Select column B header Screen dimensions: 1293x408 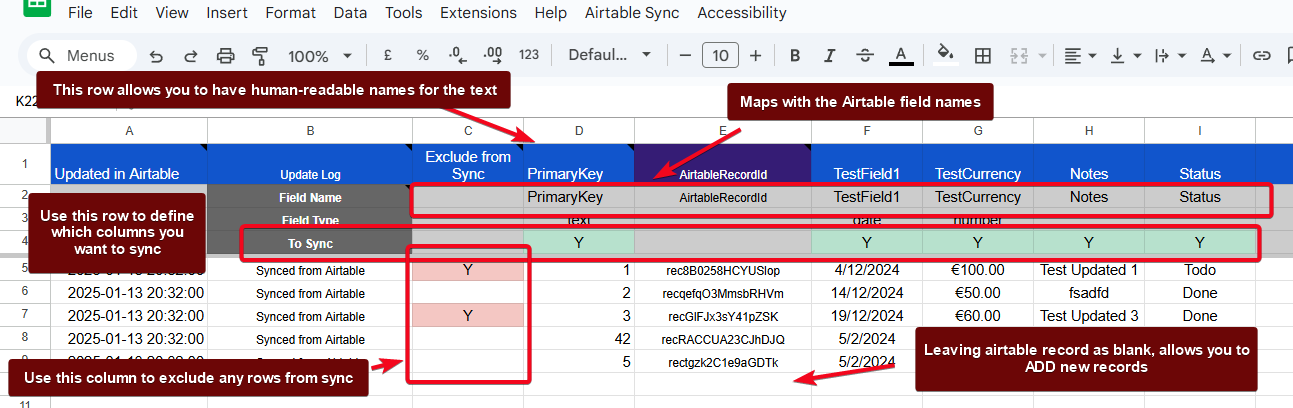point(310,131)
